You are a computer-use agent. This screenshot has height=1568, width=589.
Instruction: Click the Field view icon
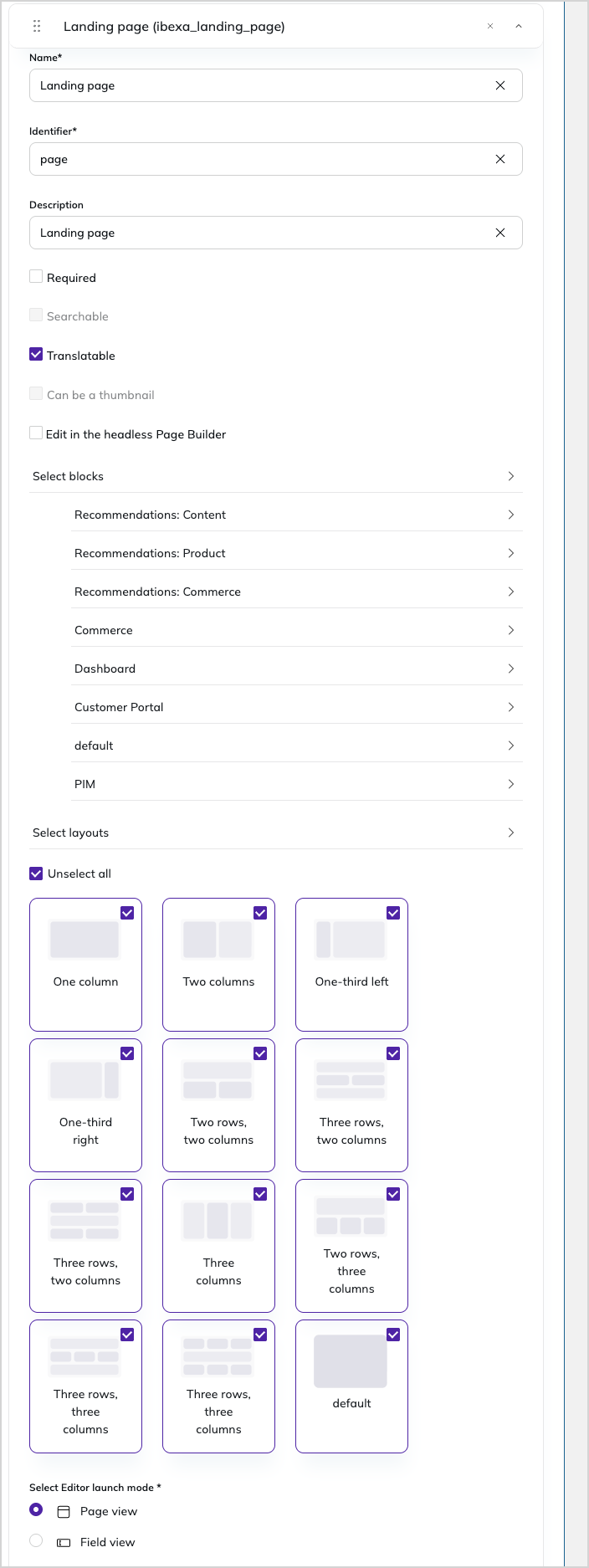pos(64,1542)
